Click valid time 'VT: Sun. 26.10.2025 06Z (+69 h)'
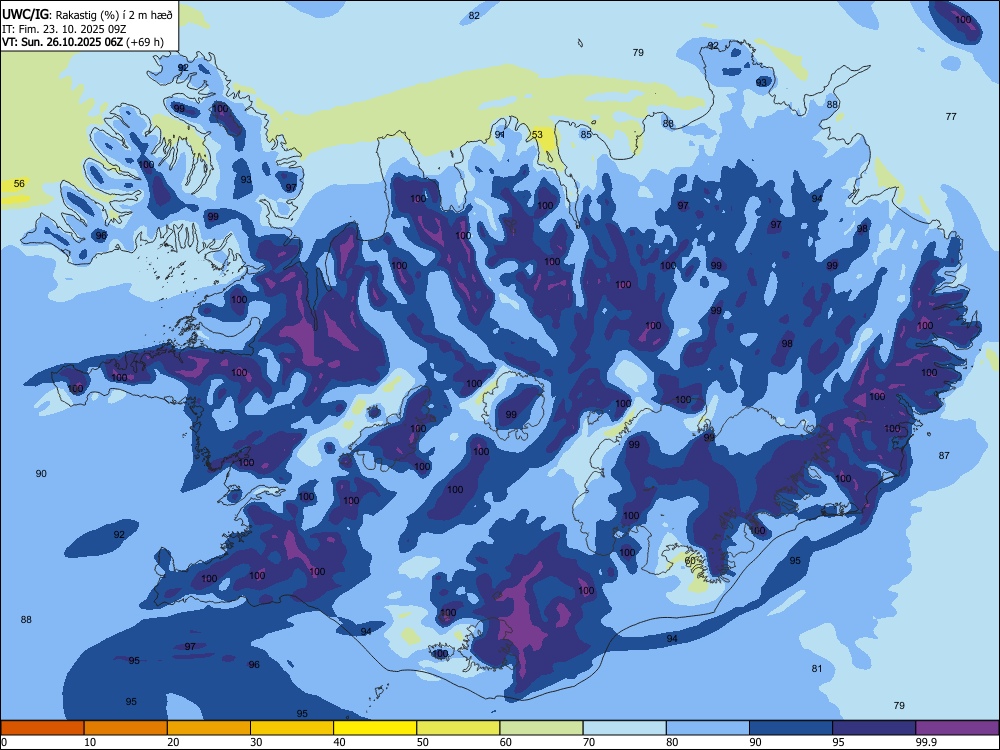Viewport: 1000px width, 750px height. [x=83, y=42]
